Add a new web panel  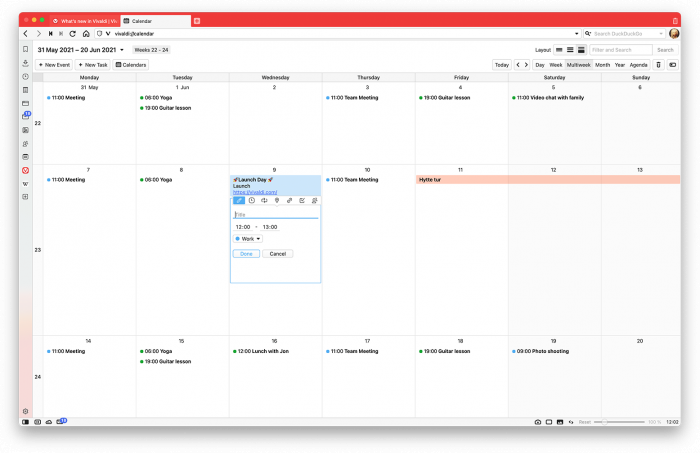25,196
